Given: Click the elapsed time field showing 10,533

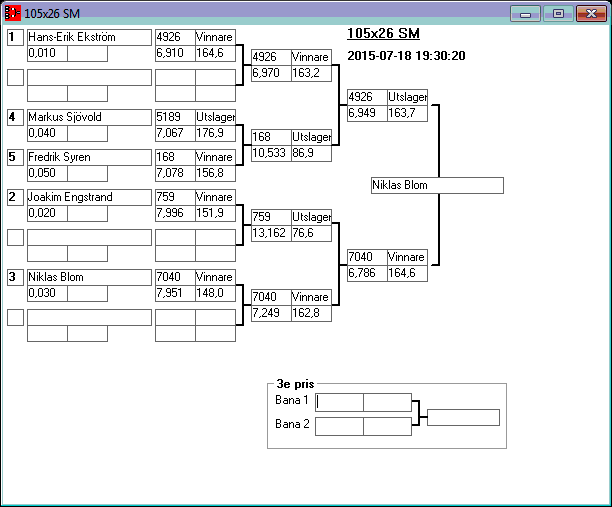Looking at the screenshot, I should 270,153.
